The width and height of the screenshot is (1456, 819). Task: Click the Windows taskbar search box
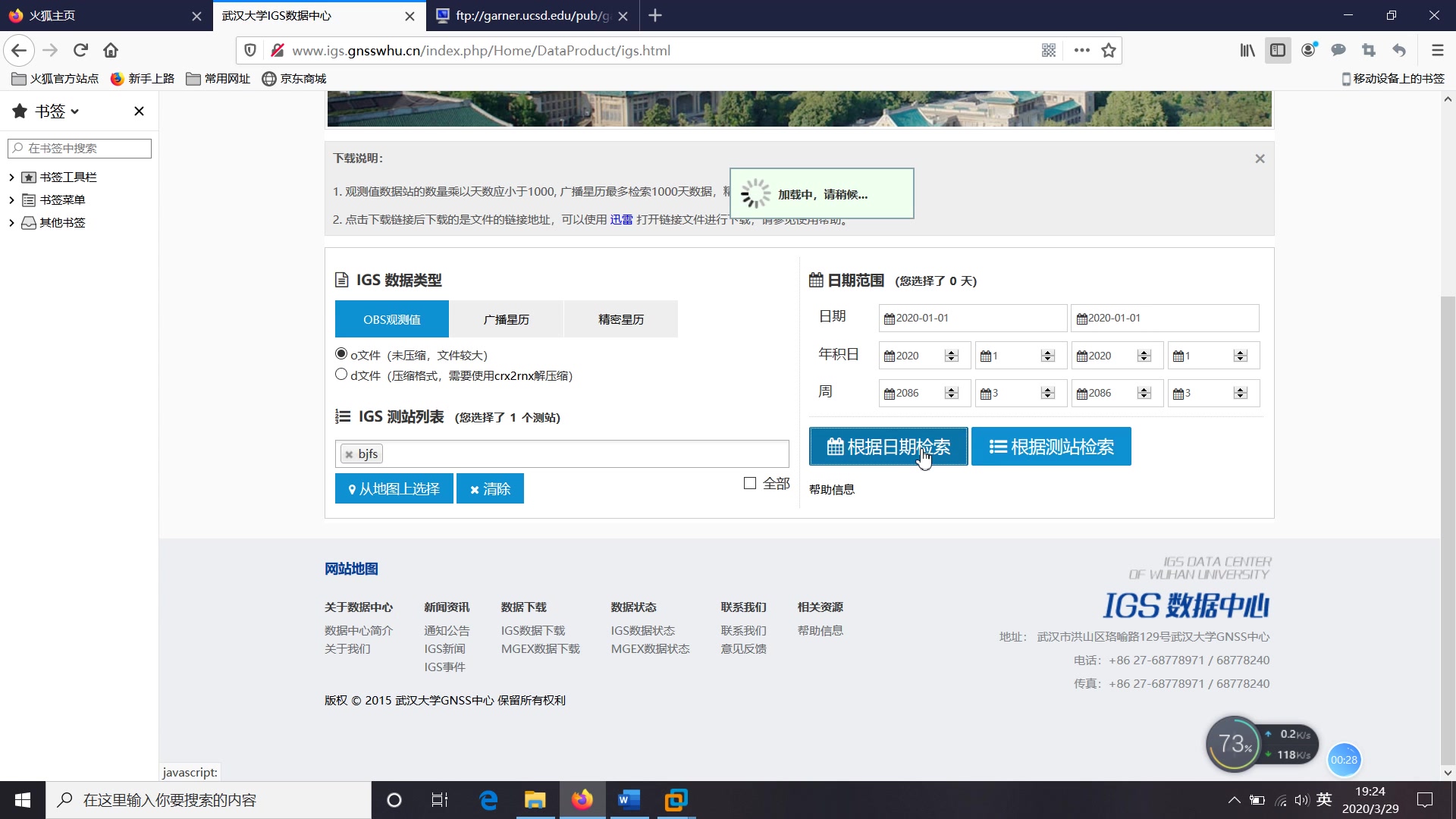click(209, 800)
